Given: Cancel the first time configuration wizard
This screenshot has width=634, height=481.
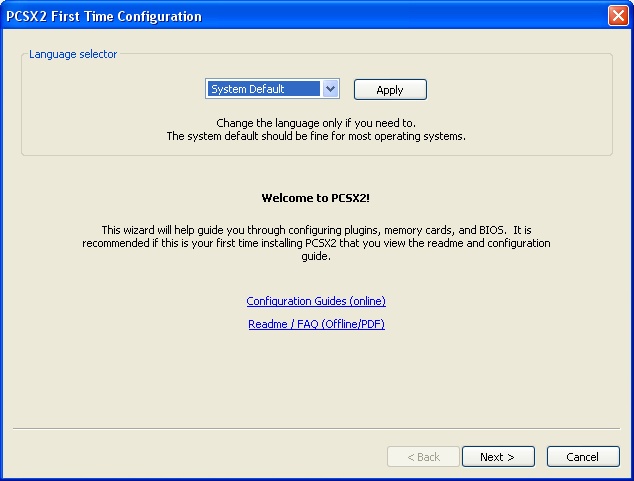Looking at the screenshot, I should [x=583, y=457].
